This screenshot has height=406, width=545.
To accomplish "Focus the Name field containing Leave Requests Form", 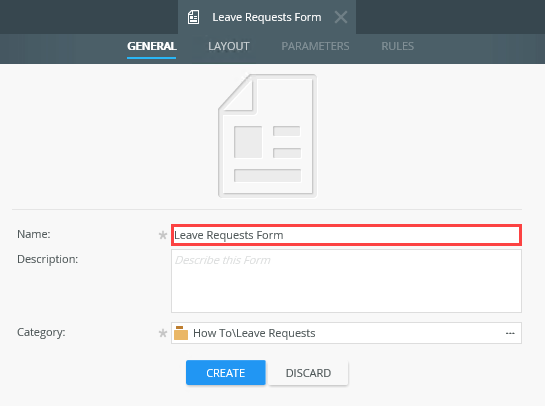I will (347, 235).
